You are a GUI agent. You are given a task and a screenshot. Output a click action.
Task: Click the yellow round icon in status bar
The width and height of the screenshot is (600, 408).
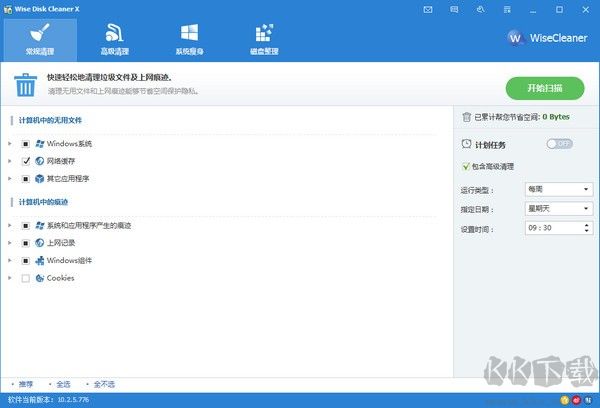(567, 400)
